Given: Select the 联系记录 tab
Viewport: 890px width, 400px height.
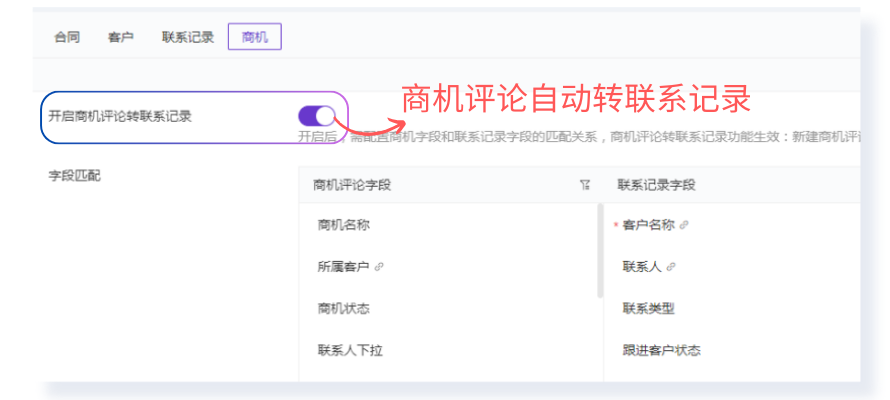Looking at the screenshot, I should pyautogui.click(x=188, y=38).
